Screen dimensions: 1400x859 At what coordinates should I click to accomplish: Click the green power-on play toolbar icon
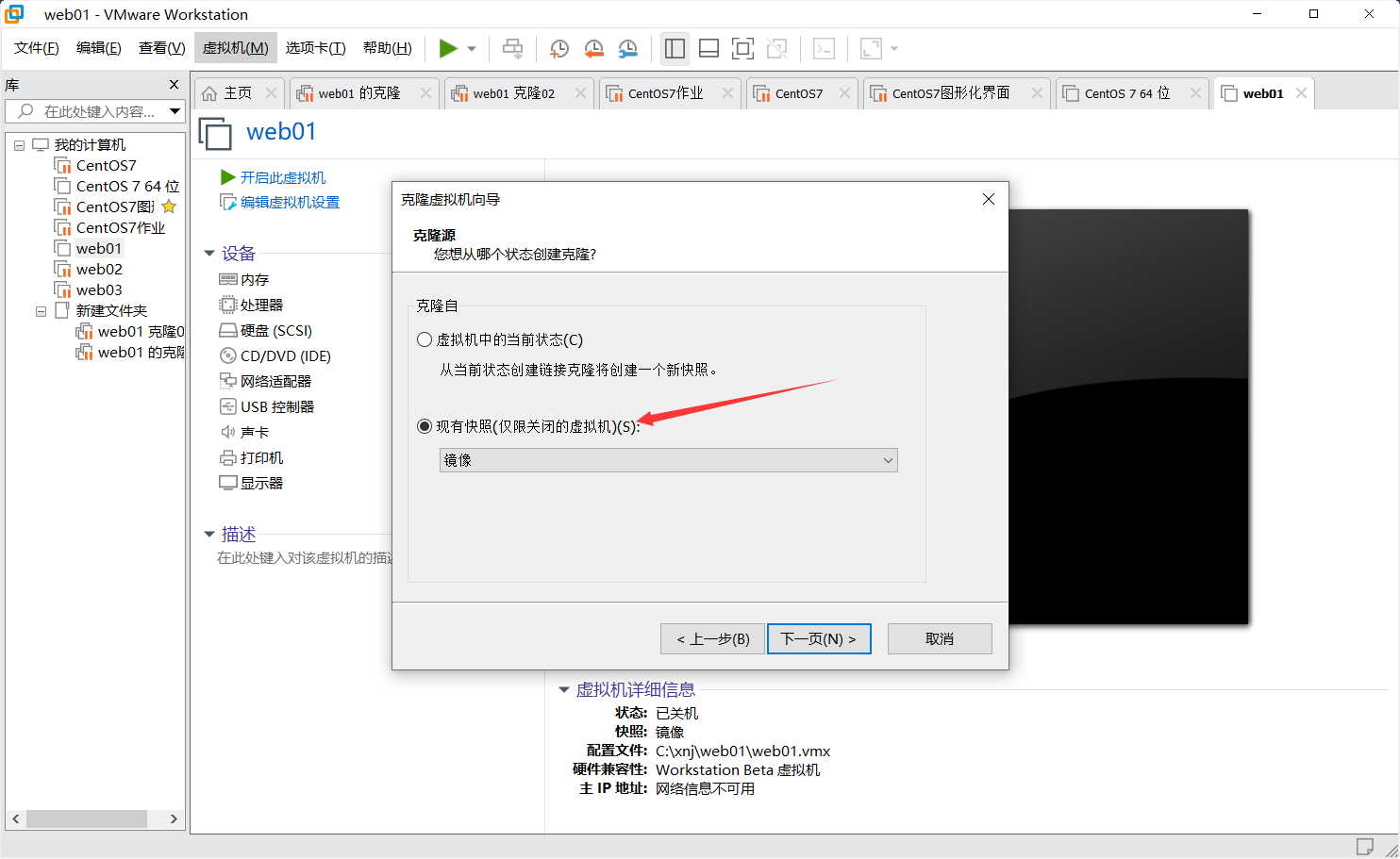[448, 48]
